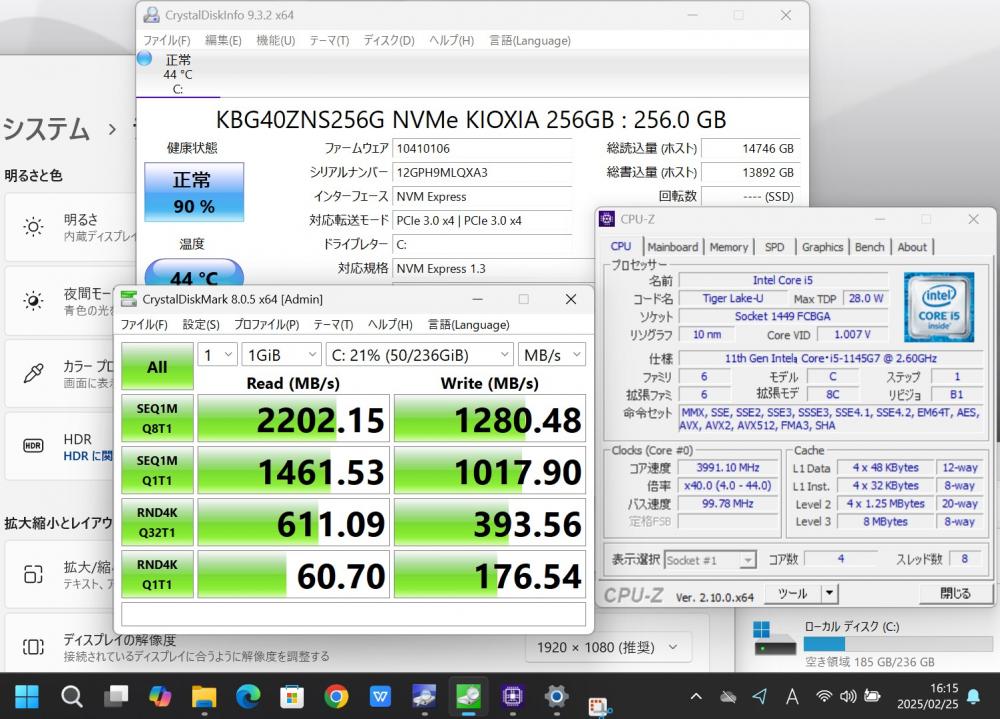The width and height of the screenshot is (1000, 719).
Task: Click serial number field 12GPH9MLQXA3
Action: coord(482,173)
